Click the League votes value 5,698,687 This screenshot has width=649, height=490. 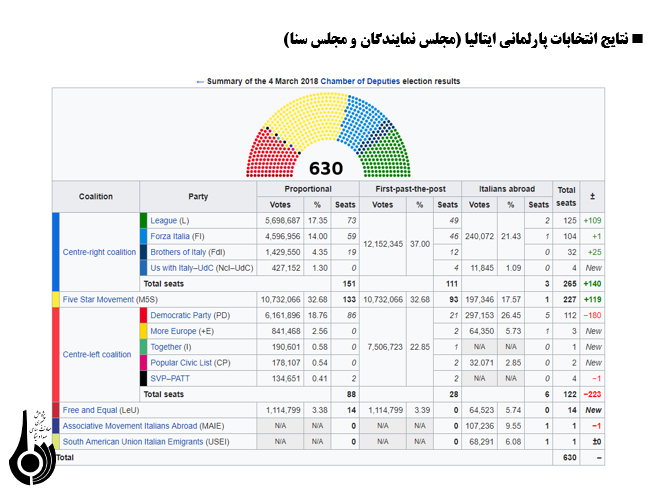(x=283, y=221)
